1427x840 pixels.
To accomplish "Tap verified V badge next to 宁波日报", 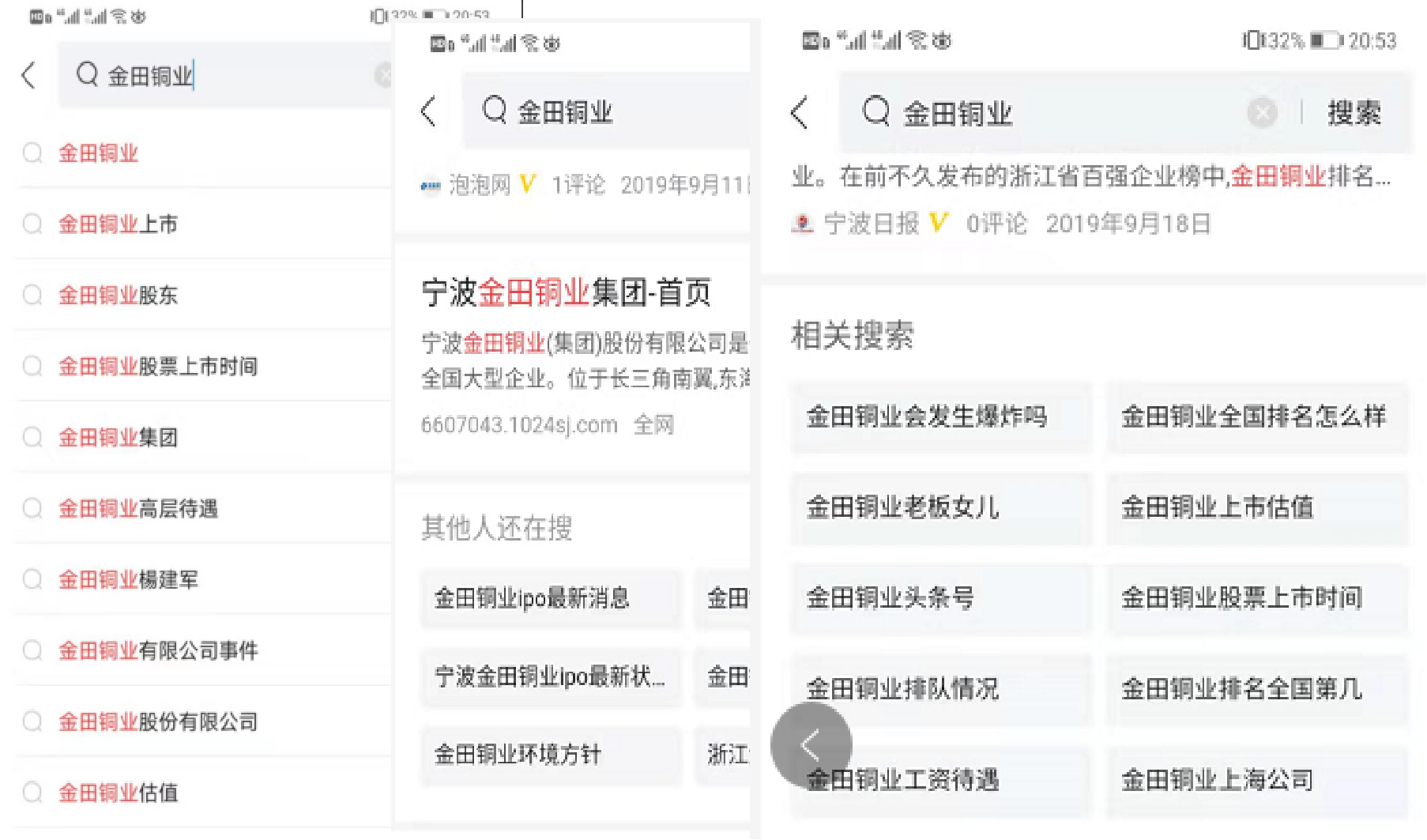I will point(938,224).
